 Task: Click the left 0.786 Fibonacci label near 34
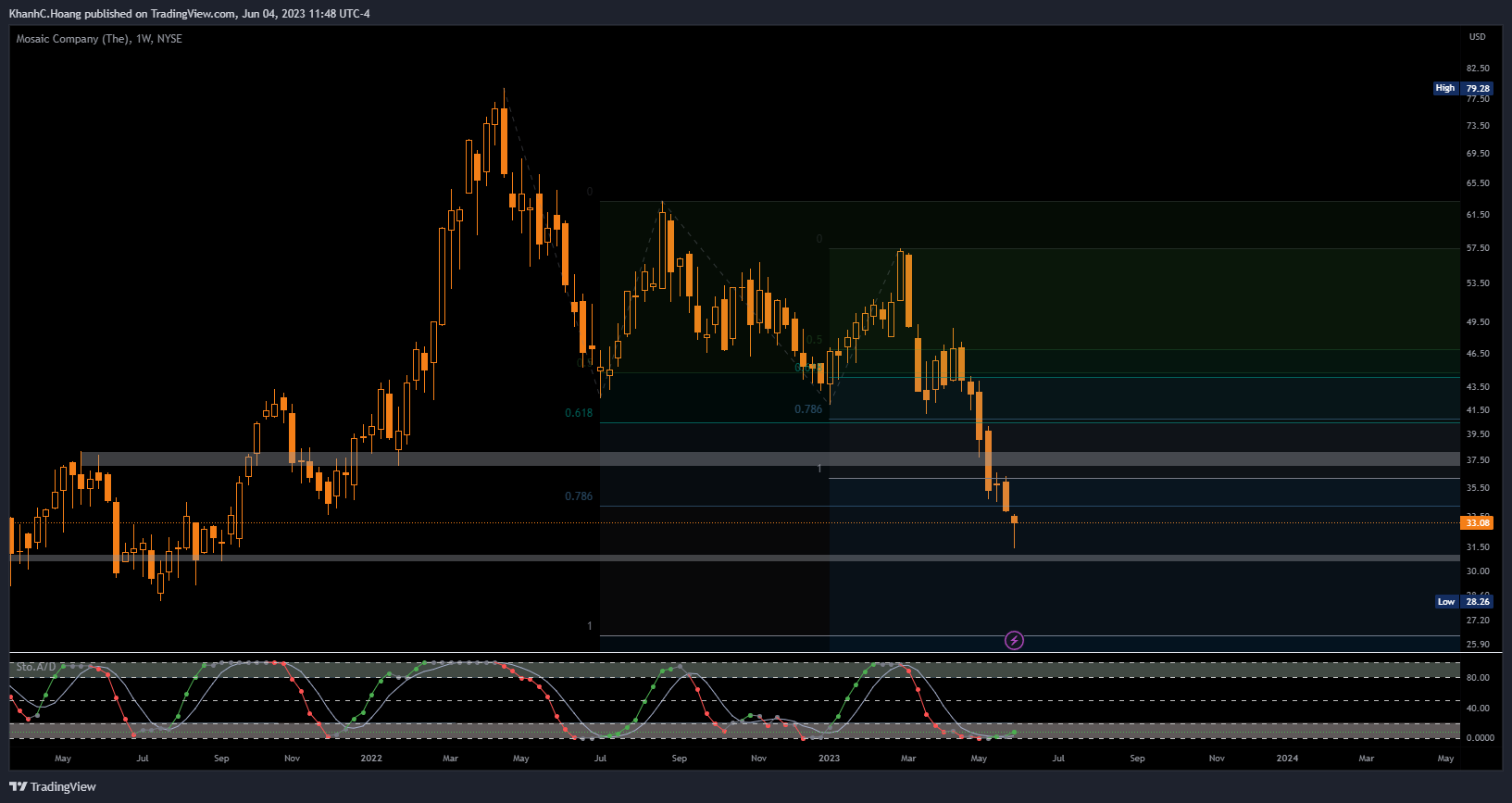[x=579, y=496]
